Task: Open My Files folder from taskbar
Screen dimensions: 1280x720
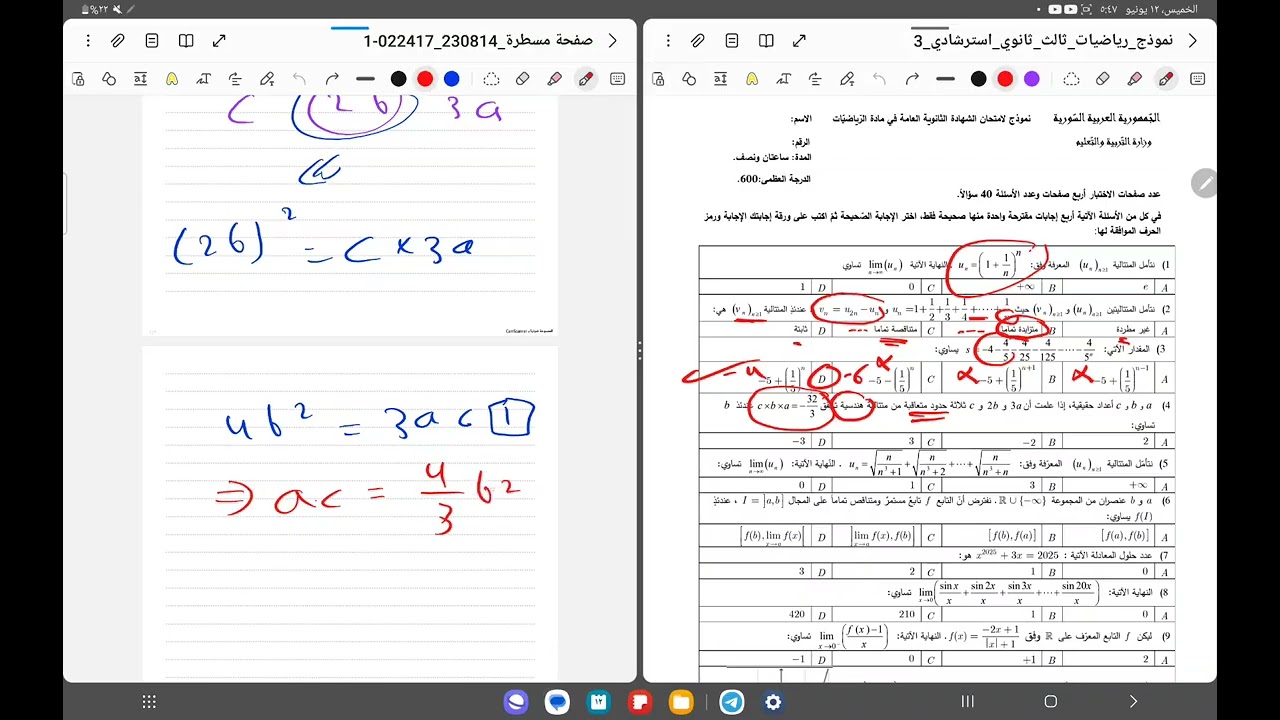Action: point(680,702)
